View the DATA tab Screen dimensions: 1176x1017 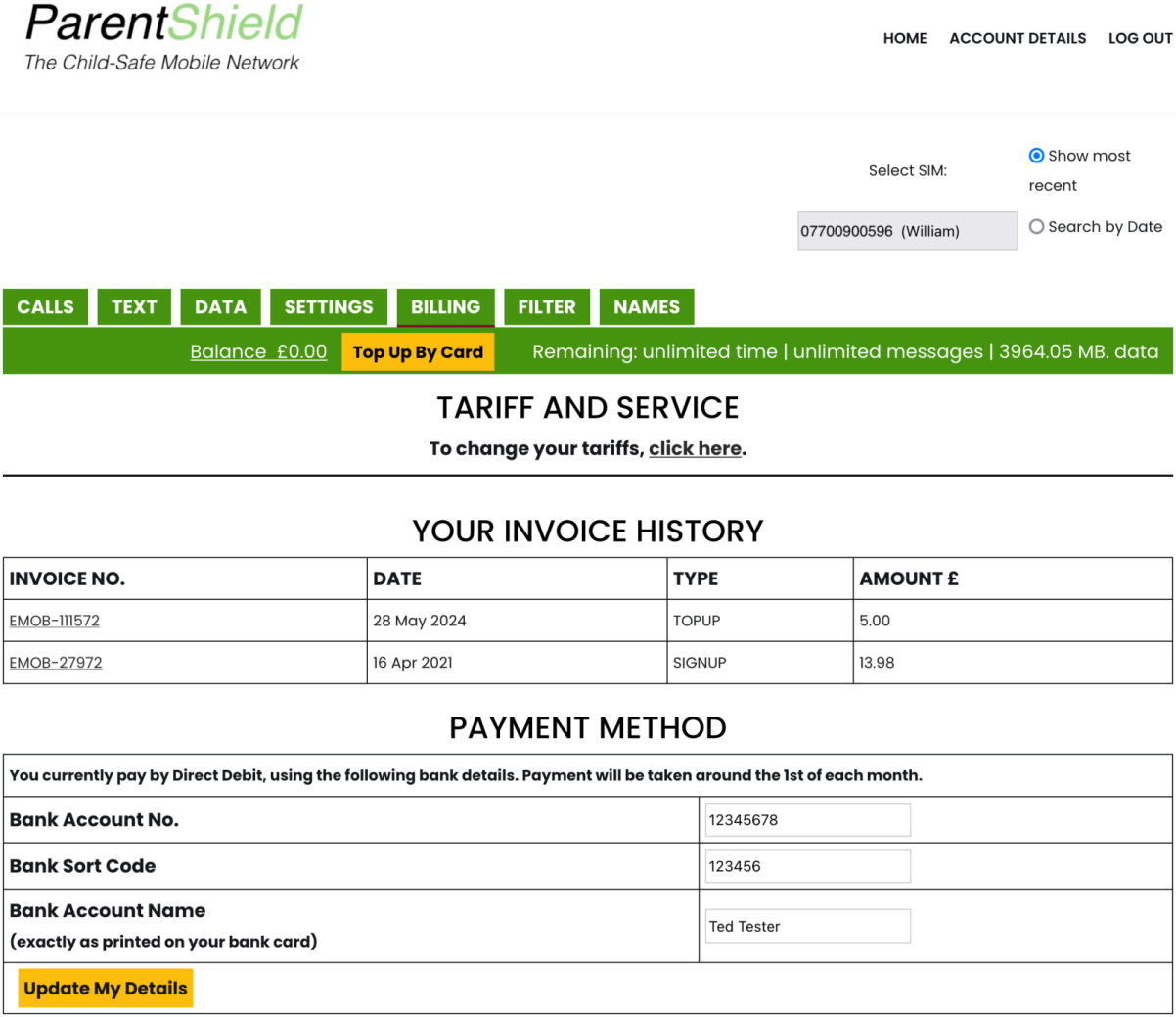[x=220, y=306]
